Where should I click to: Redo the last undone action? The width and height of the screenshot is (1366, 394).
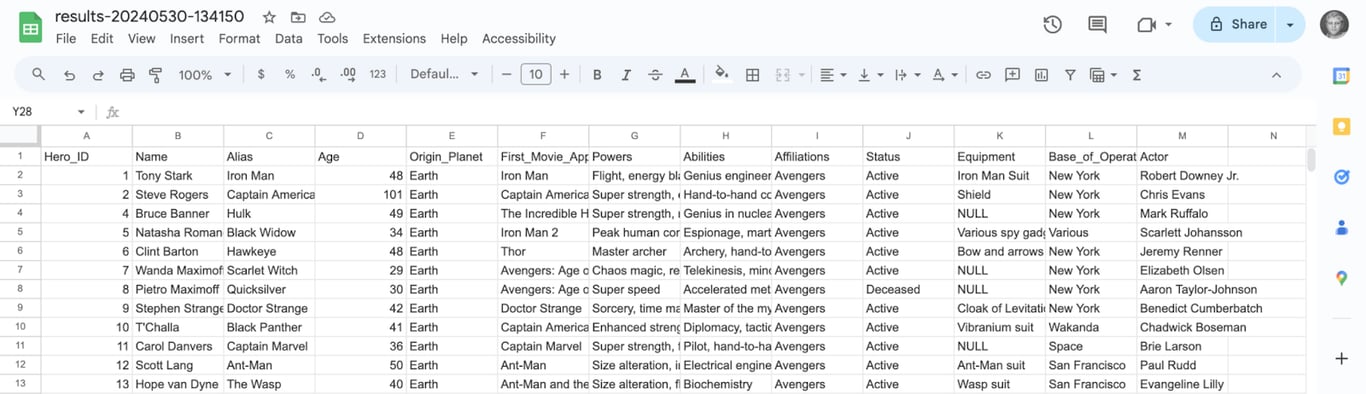pyautogui.click(x=98, y=75)
